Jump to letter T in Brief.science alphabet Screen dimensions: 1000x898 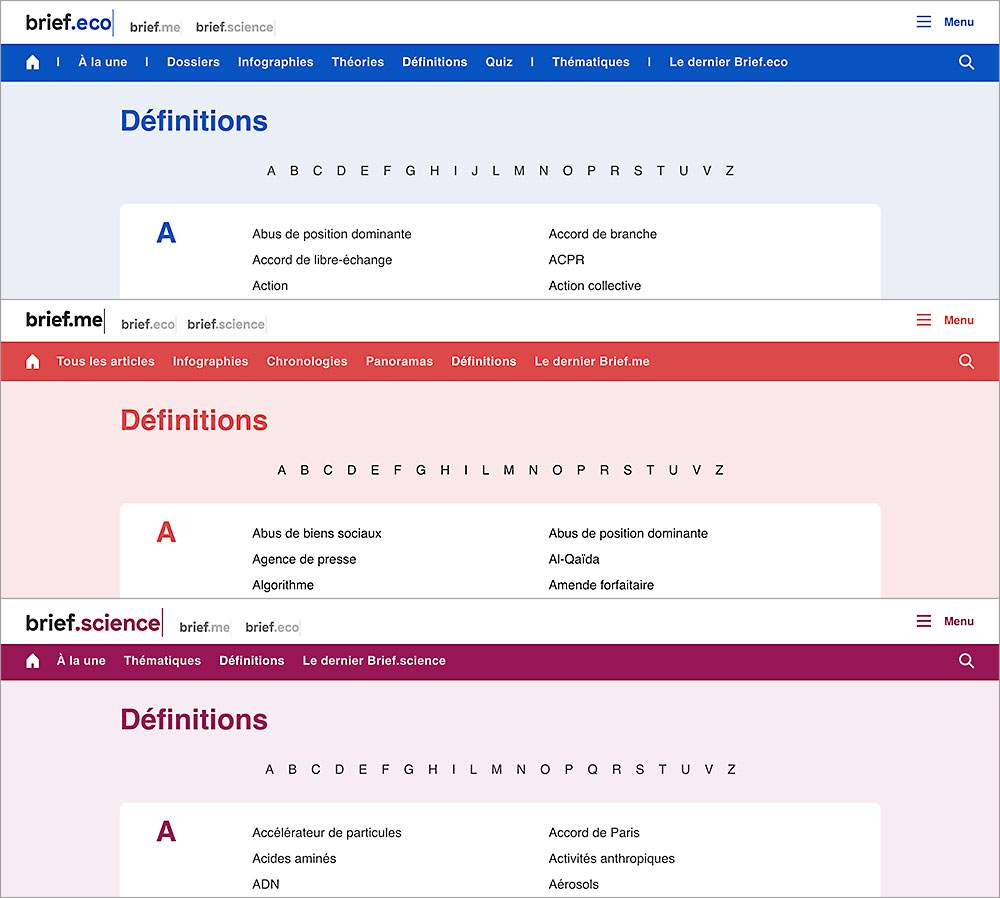click(663, 770)
